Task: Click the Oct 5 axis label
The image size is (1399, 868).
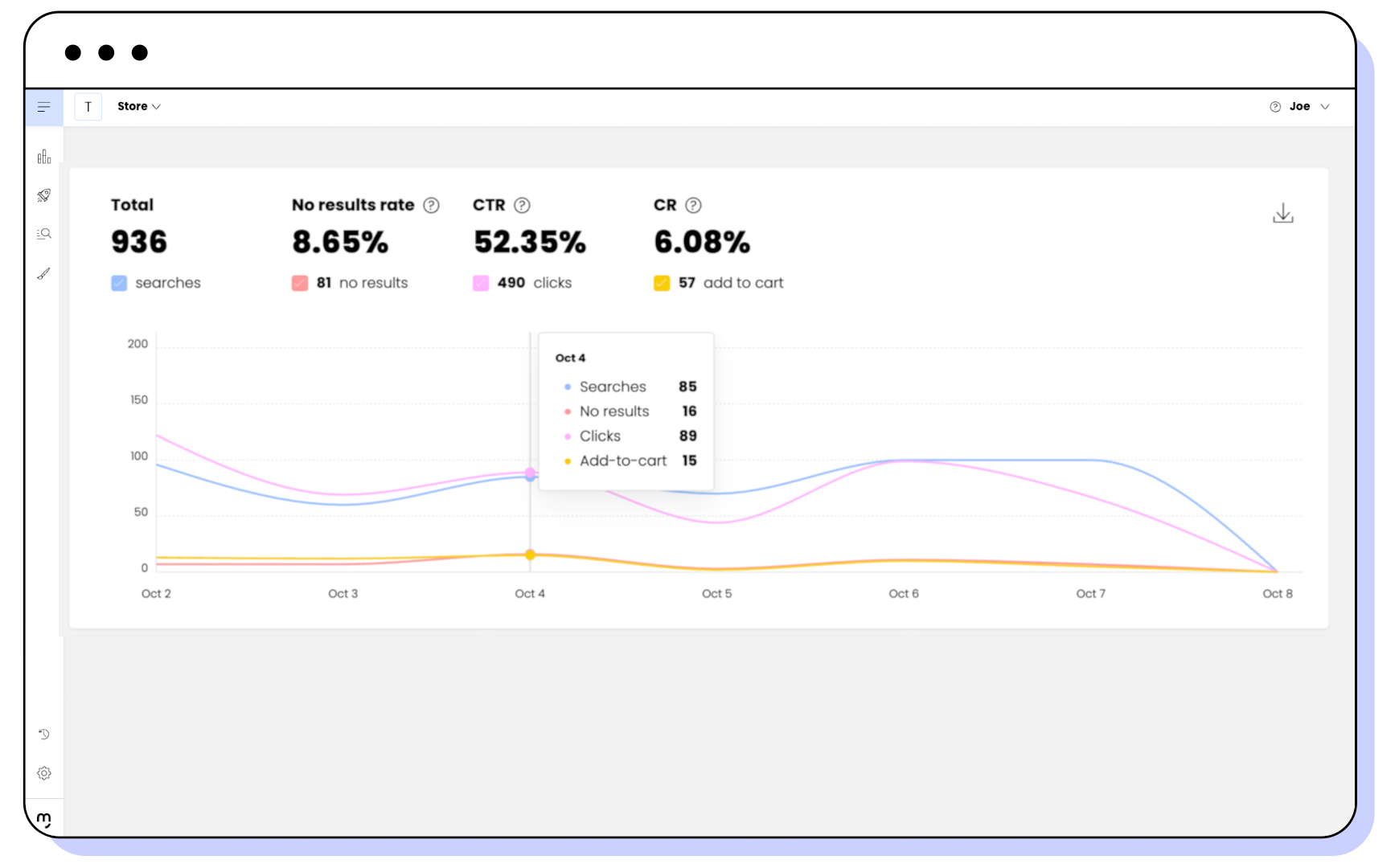Action: pos(717,593)
